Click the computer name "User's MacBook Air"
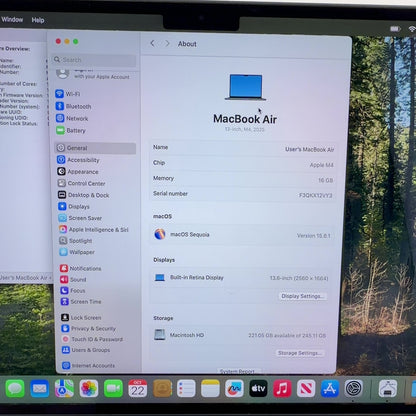This screenshot has height=416, width=416. point(309,149)
